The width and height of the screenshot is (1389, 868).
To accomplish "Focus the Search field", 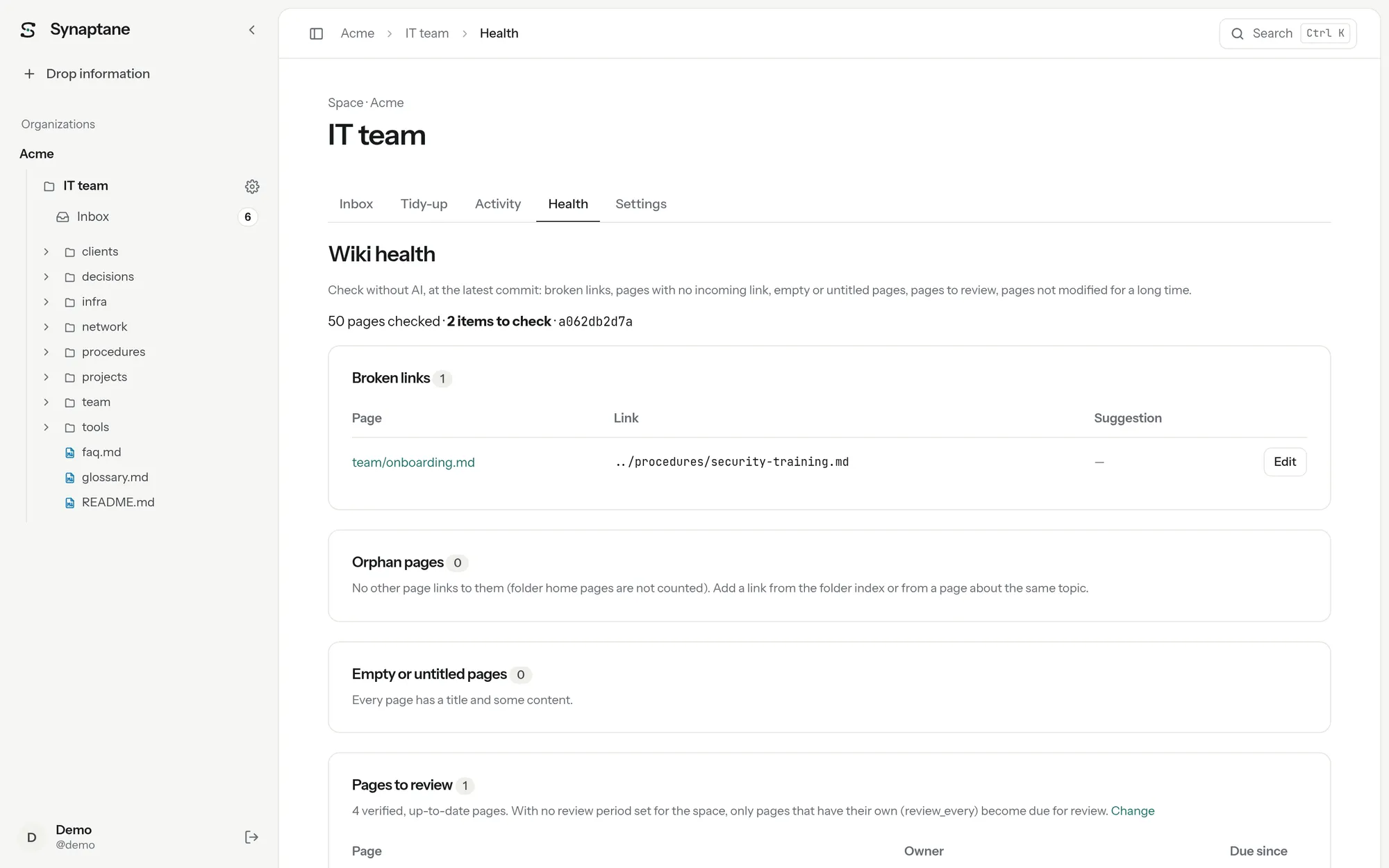I will click(x=1288, y=33).
